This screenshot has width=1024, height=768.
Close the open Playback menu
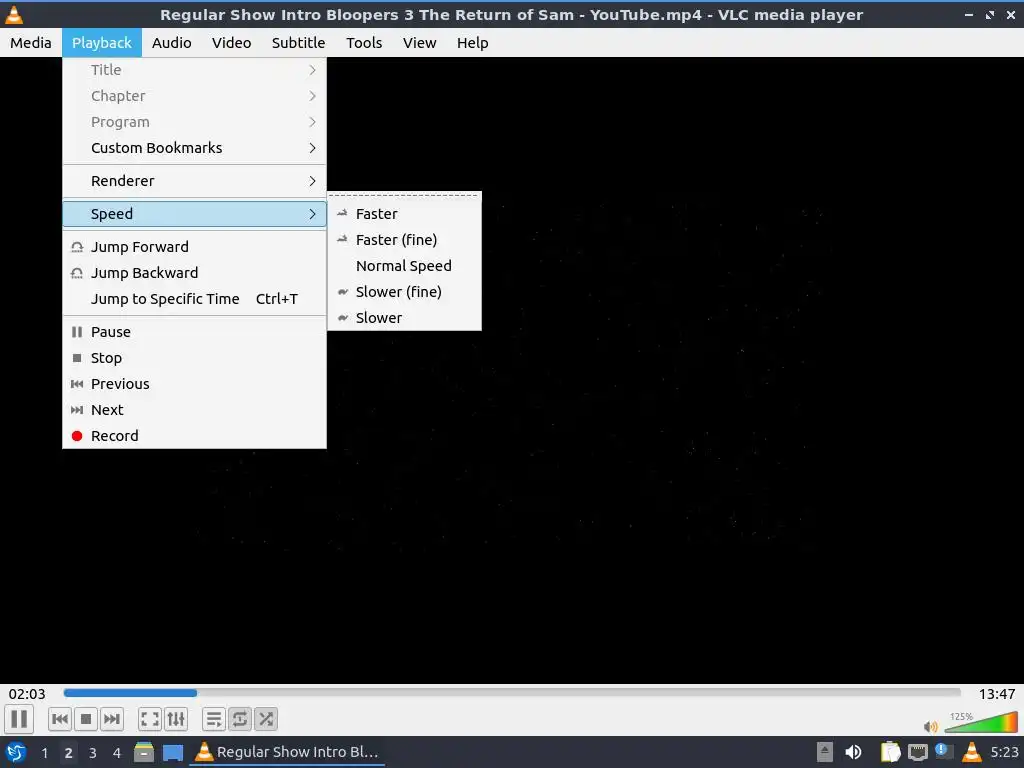click(x=102, y=42)
